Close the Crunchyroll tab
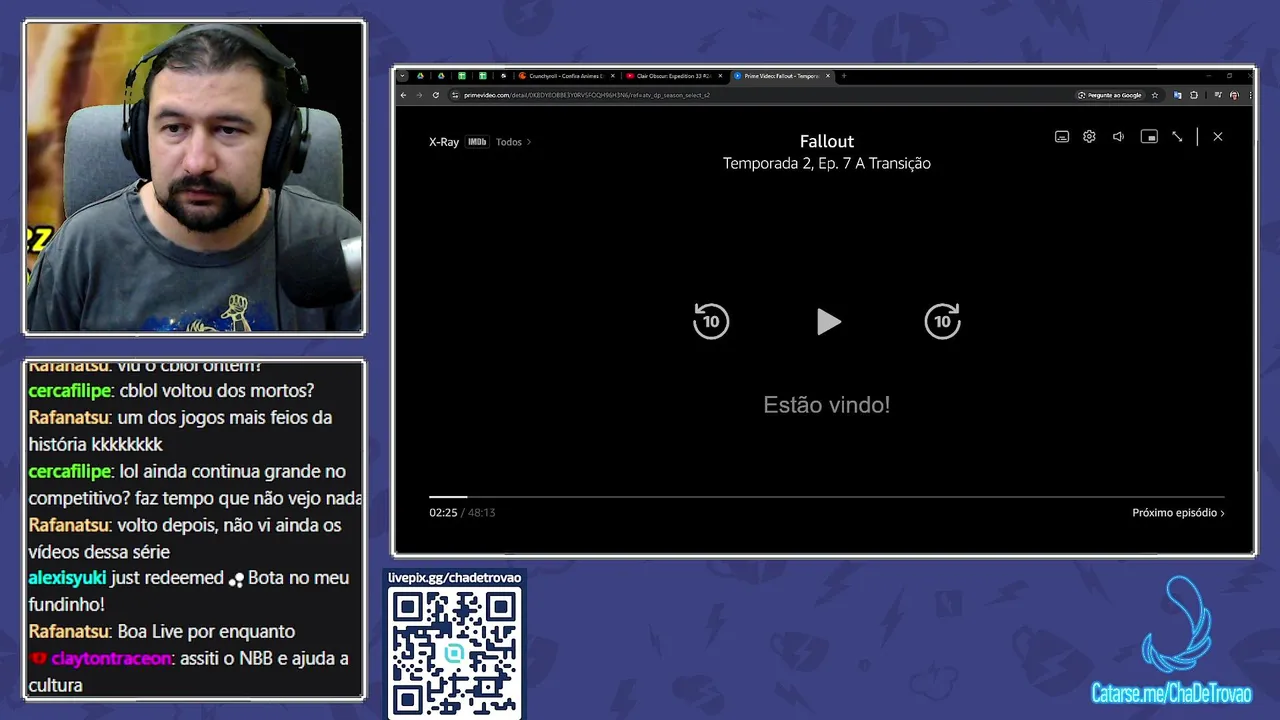 pos(612,76)
